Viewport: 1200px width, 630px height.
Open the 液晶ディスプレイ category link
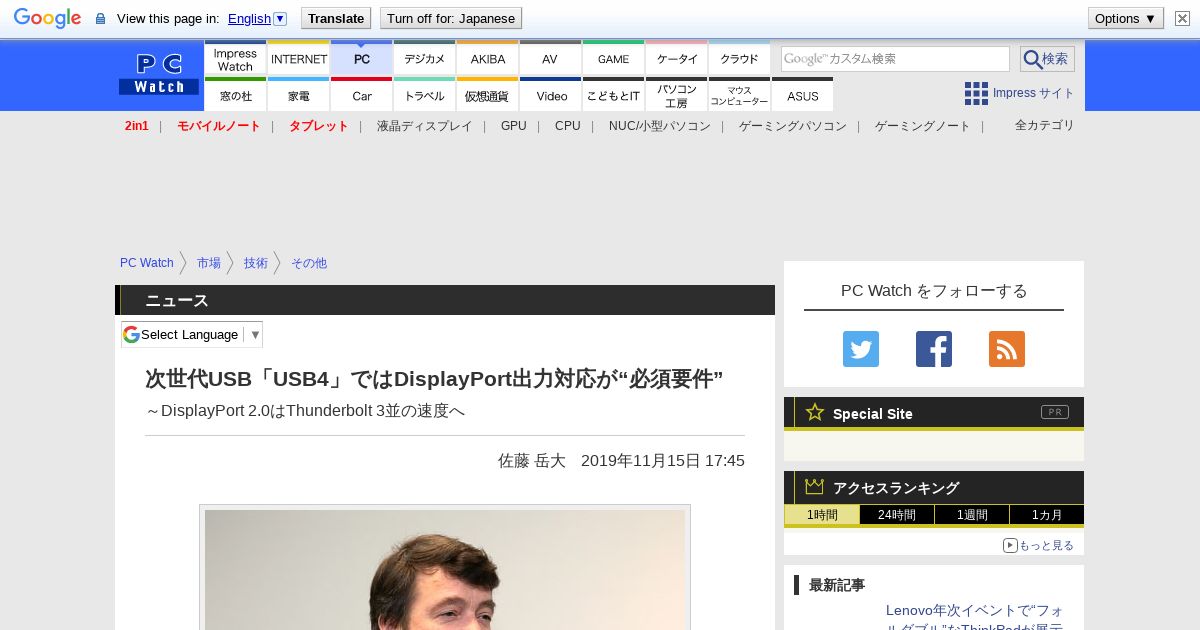(425, 126)
